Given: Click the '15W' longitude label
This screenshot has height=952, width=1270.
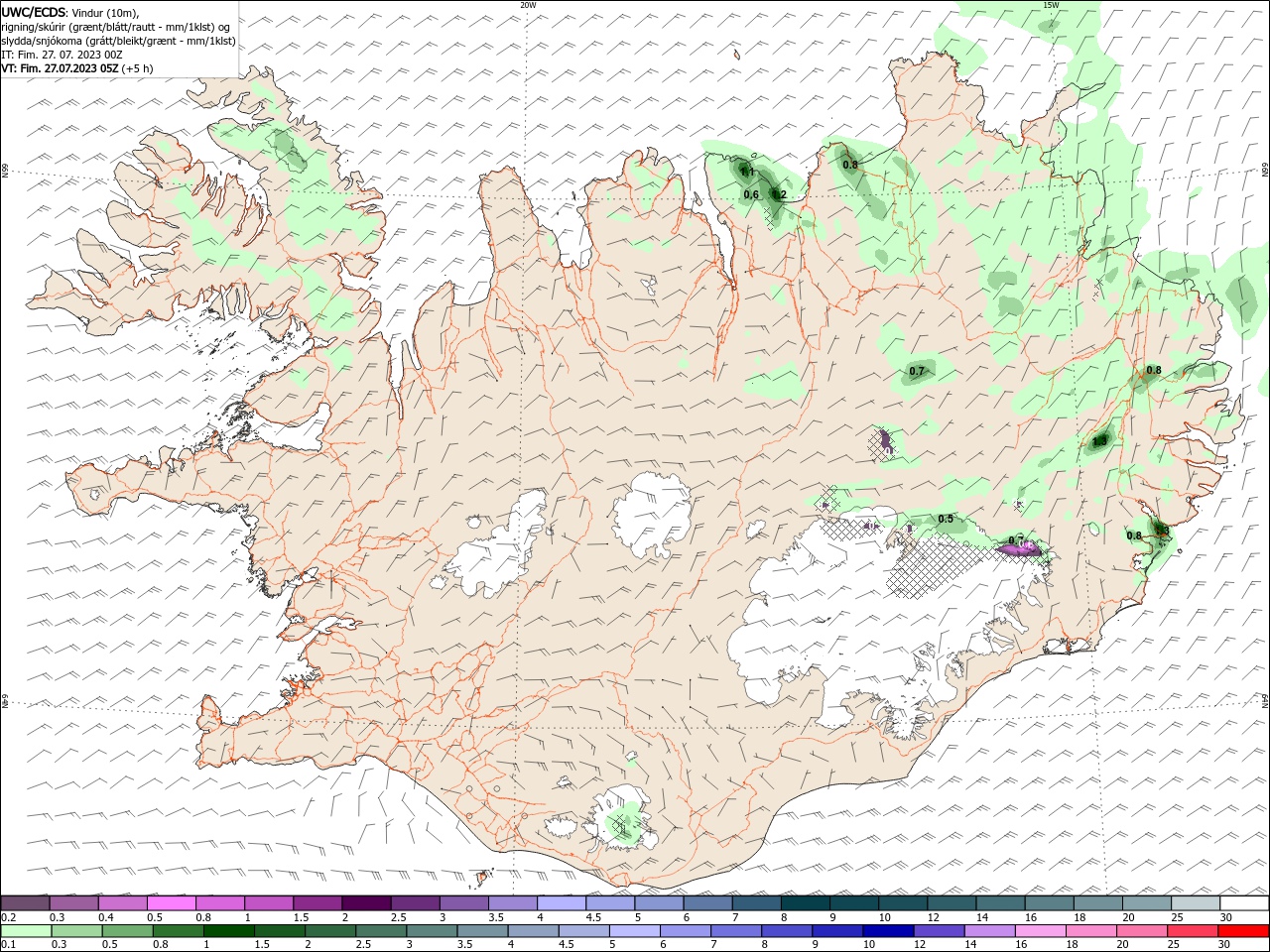Looking at the screenshot, I should (x=1051, y=5).
